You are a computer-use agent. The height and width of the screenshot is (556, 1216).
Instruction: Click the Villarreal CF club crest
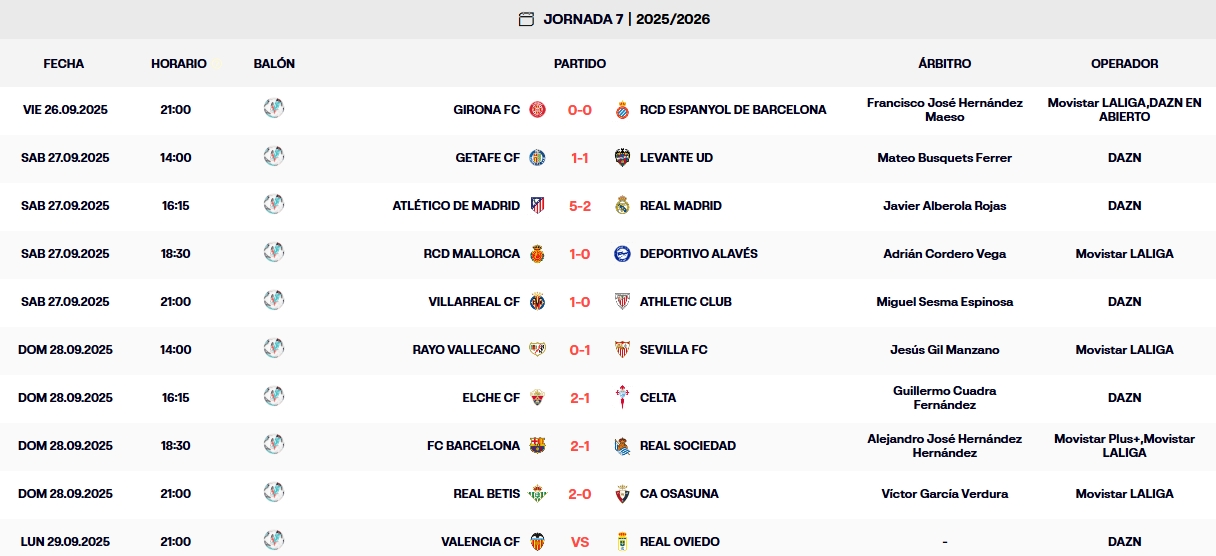tap(538, 302)
